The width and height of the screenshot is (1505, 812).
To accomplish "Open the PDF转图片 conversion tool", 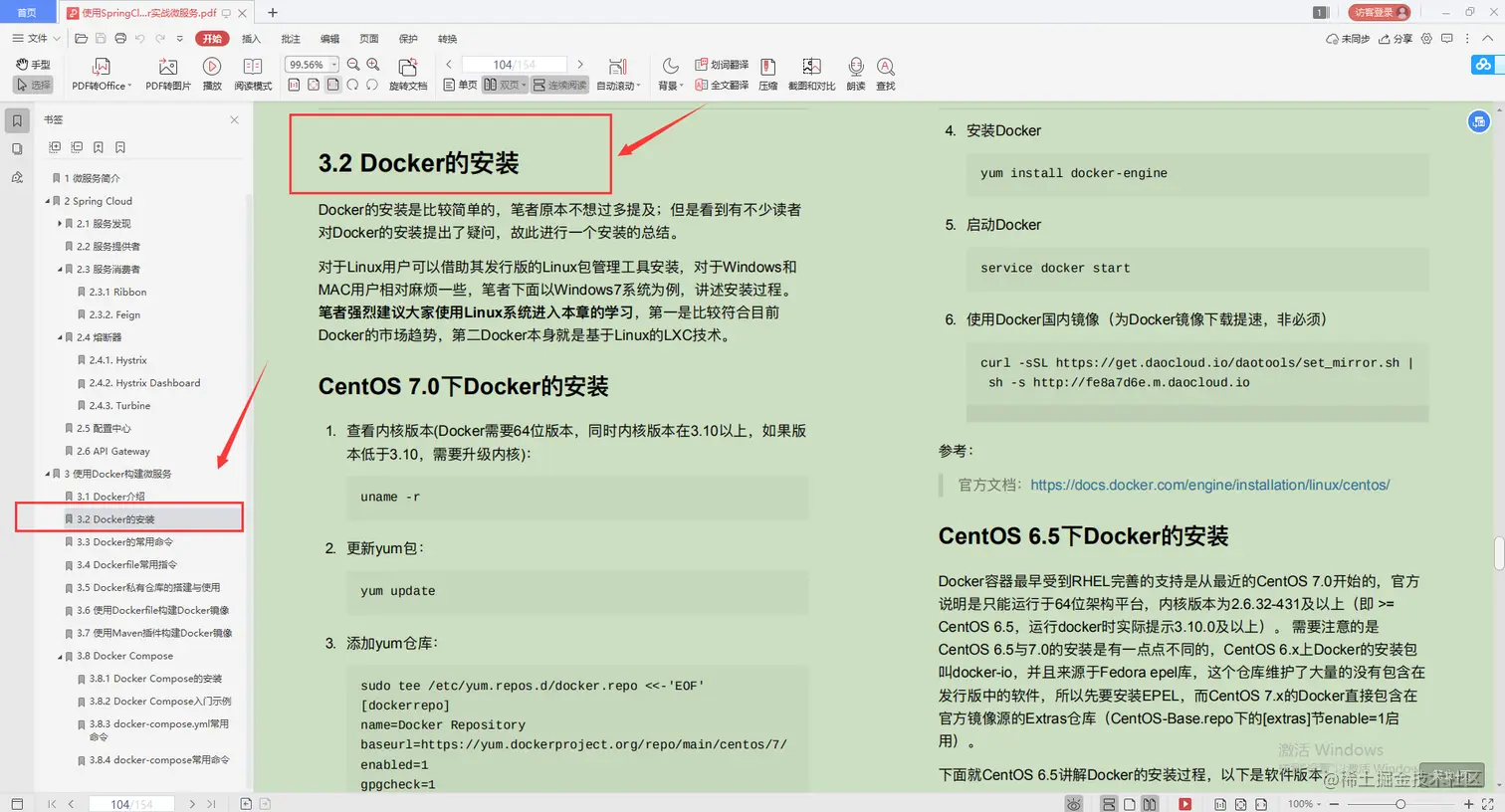I will 169,72.
